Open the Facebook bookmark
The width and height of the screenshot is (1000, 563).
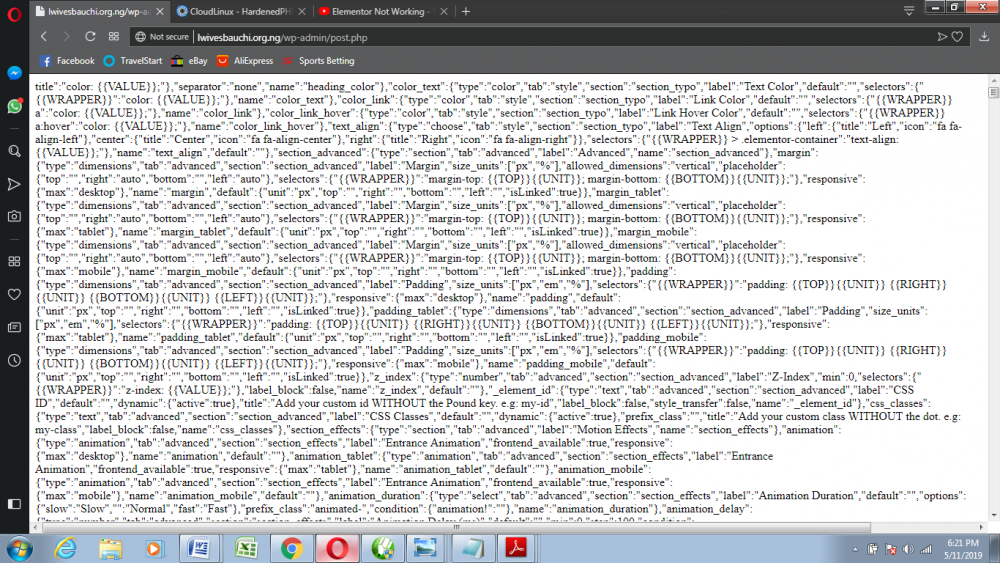(x=67, y=61)
